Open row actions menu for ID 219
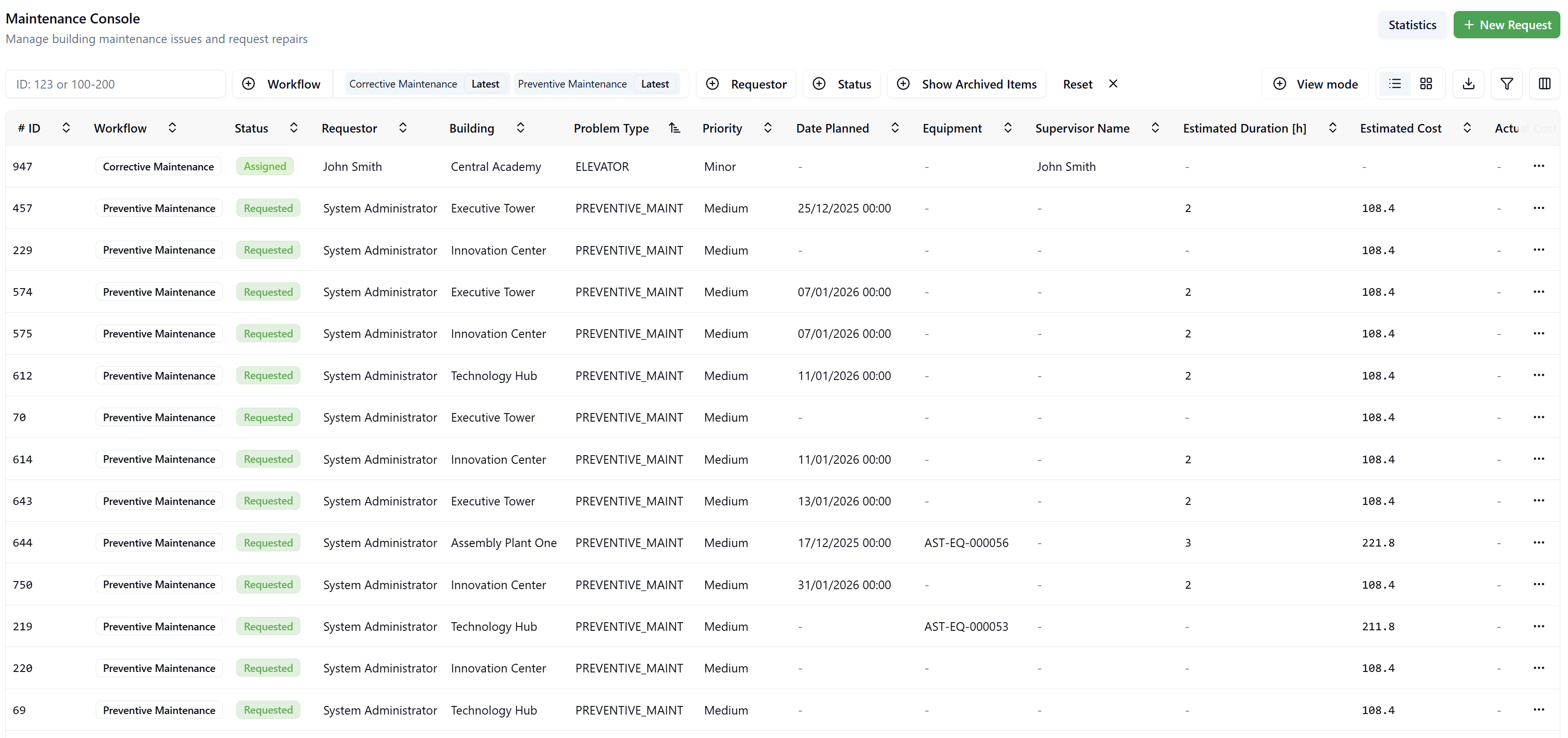This screenshot has height=738, width=1568. [x=1539, y=626]
